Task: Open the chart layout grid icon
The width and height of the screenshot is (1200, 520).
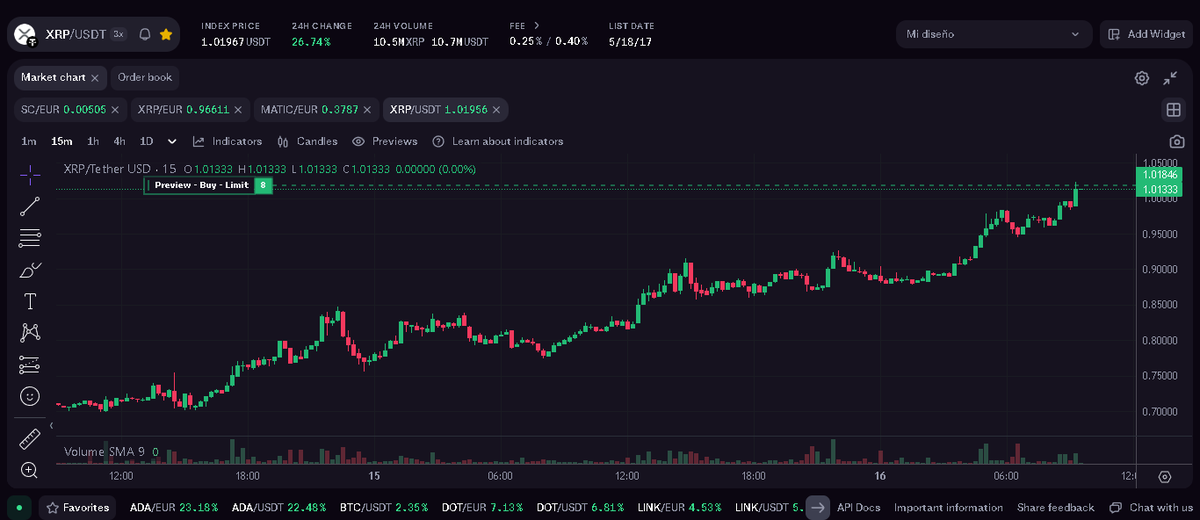Action: click(x=1173, y=109)
